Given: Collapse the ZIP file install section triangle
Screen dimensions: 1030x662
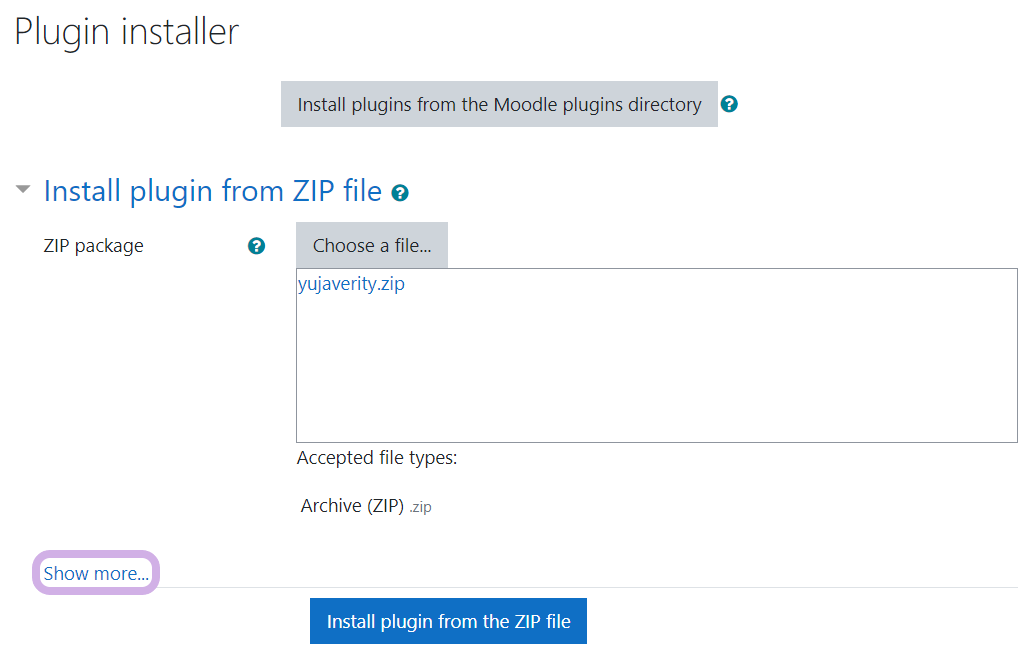Looking at the screenshot, I should pyautogui.click(x=23, y=189).
